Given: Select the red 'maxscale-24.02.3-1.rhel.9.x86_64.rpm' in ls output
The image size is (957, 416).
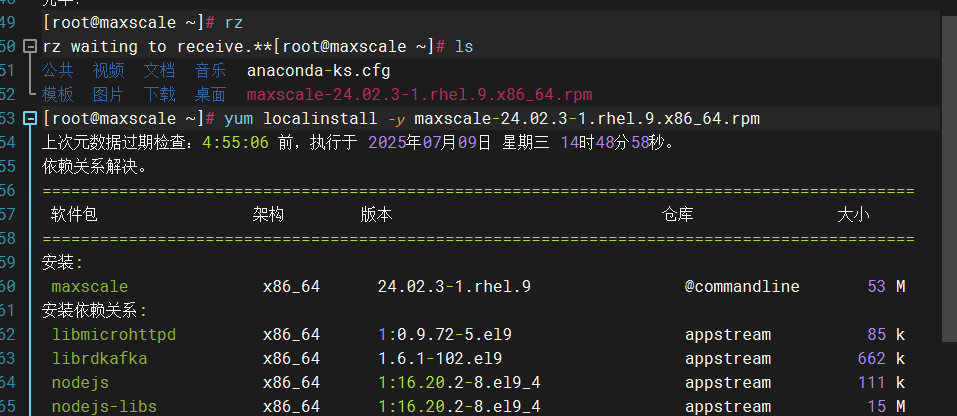Looking at the screenshot, I should (x=419, y=95).
